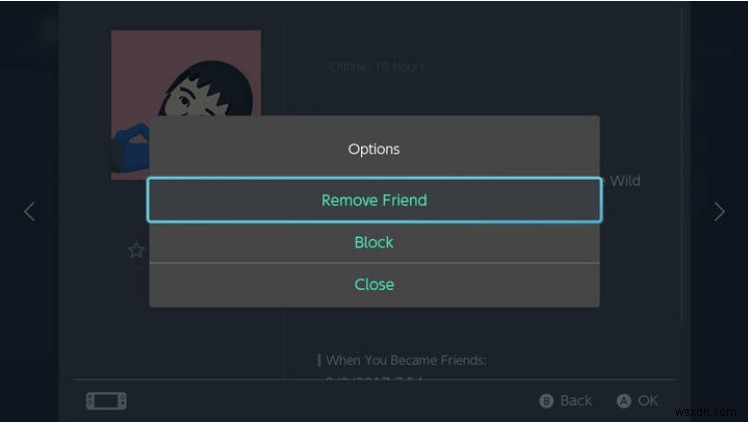This screenshot has width=748, height=422.
Task: Click the OK label
Action: (x=647, y=400)
